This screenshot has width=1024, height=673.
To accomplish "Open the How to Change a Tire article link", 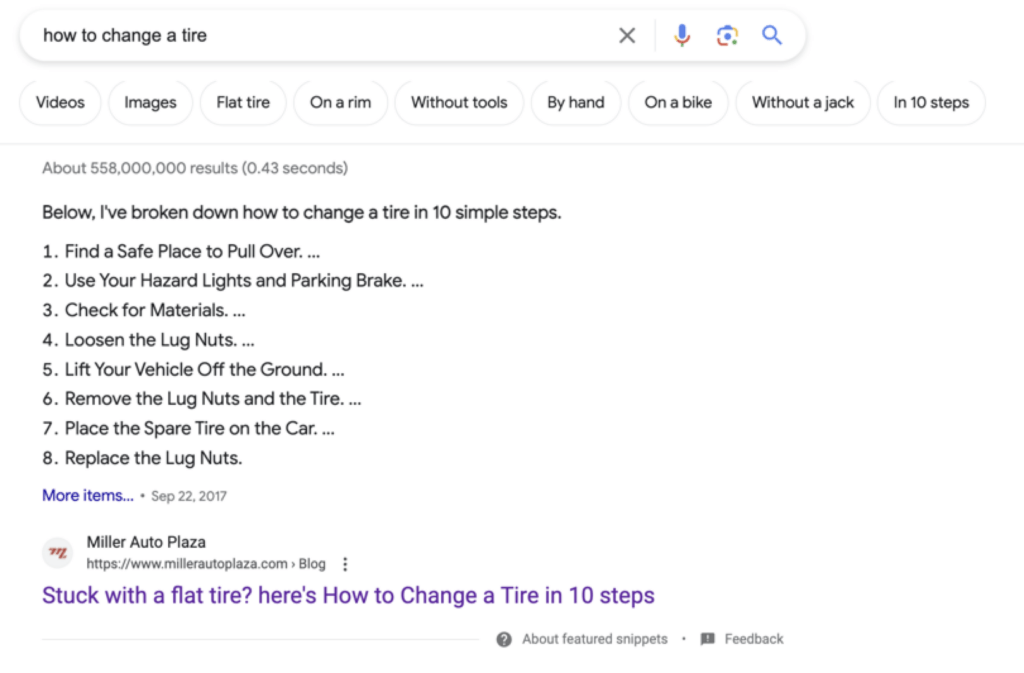I will point(348,595).
